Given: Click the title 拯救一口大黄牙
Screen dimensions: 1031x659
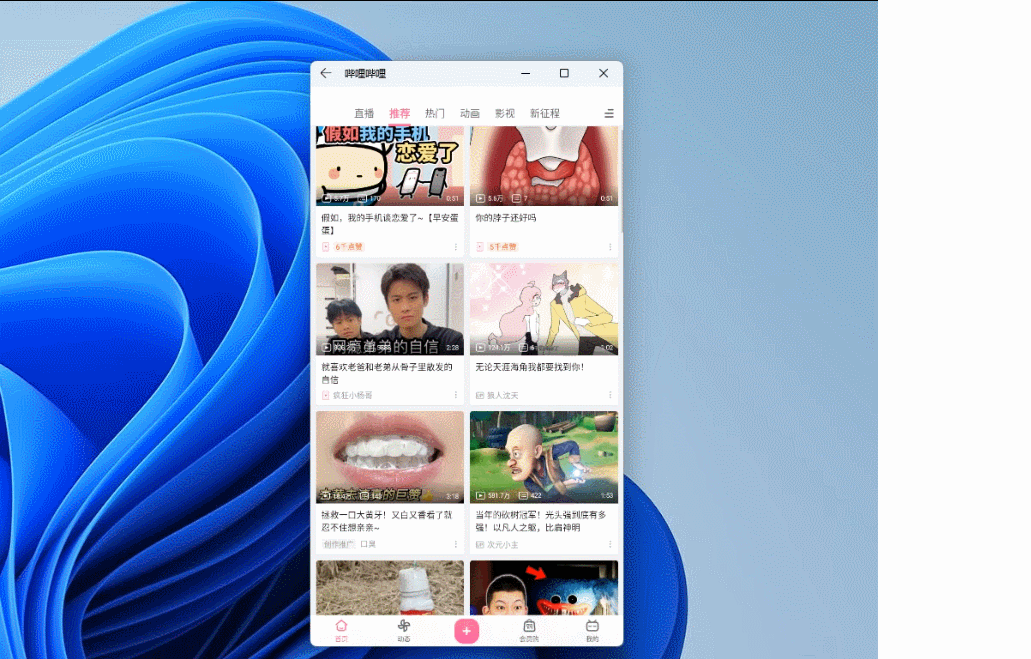Looking at the screenshot, I should [x=387, y=521].
